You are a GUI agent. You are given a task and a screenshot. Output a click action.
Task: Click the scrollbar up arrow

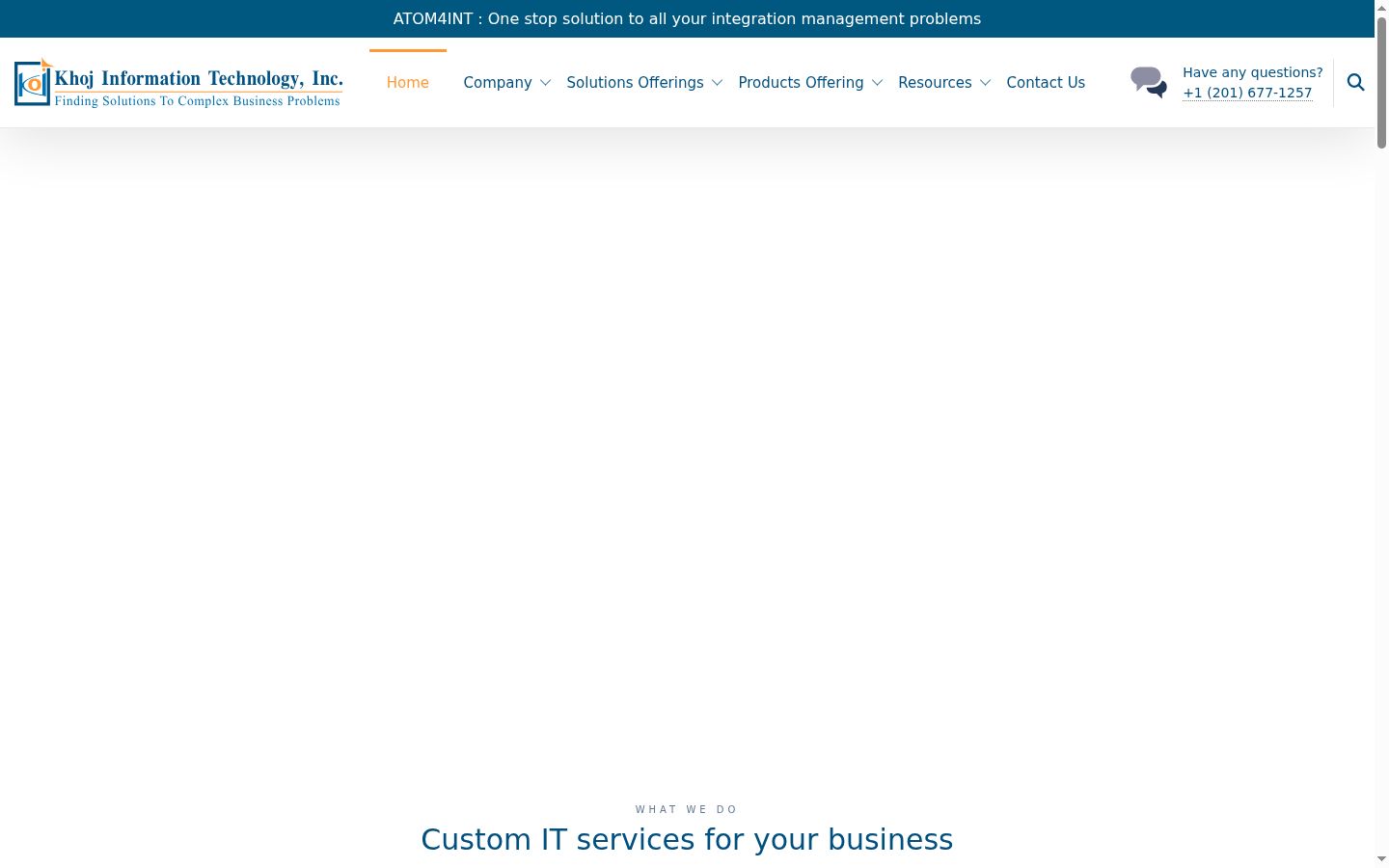click(x=1381, y=7)
